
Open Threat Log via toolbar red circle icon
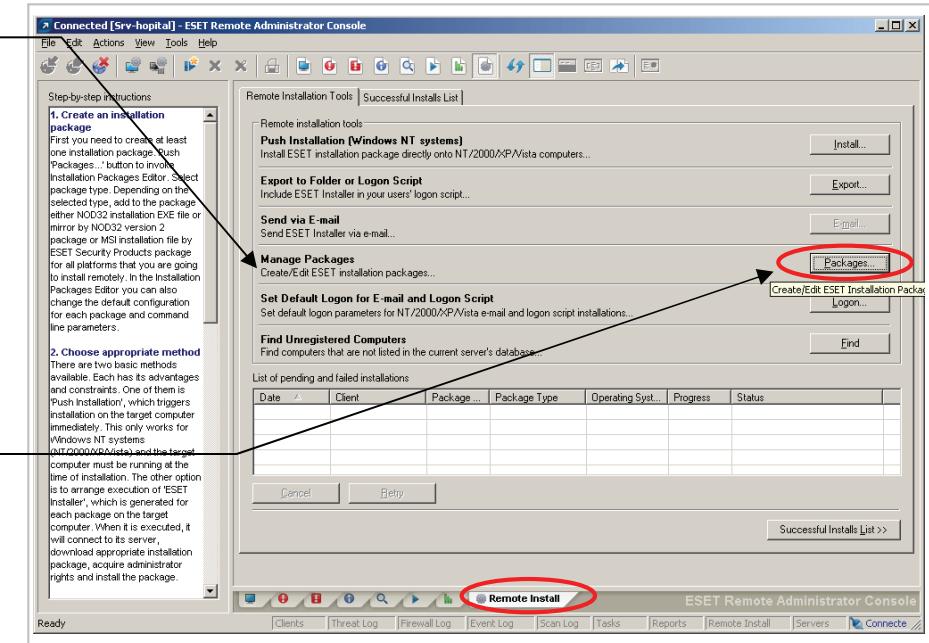coord(330,66)
